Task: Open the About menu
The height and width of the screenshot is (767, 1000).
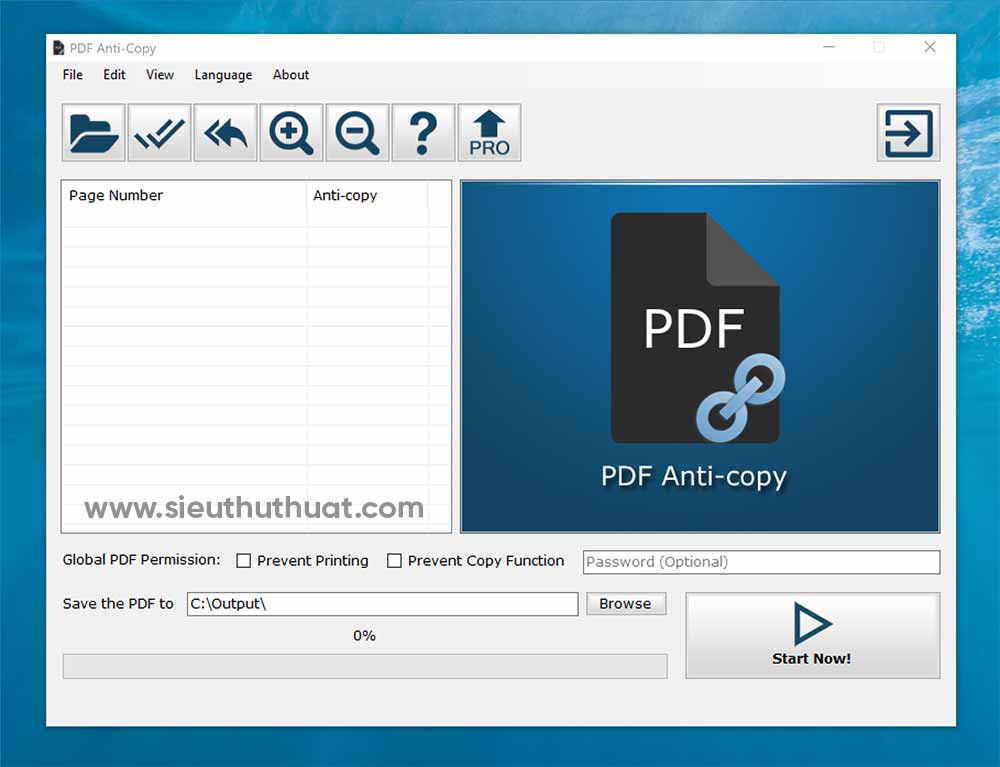Action: [291, 75]
